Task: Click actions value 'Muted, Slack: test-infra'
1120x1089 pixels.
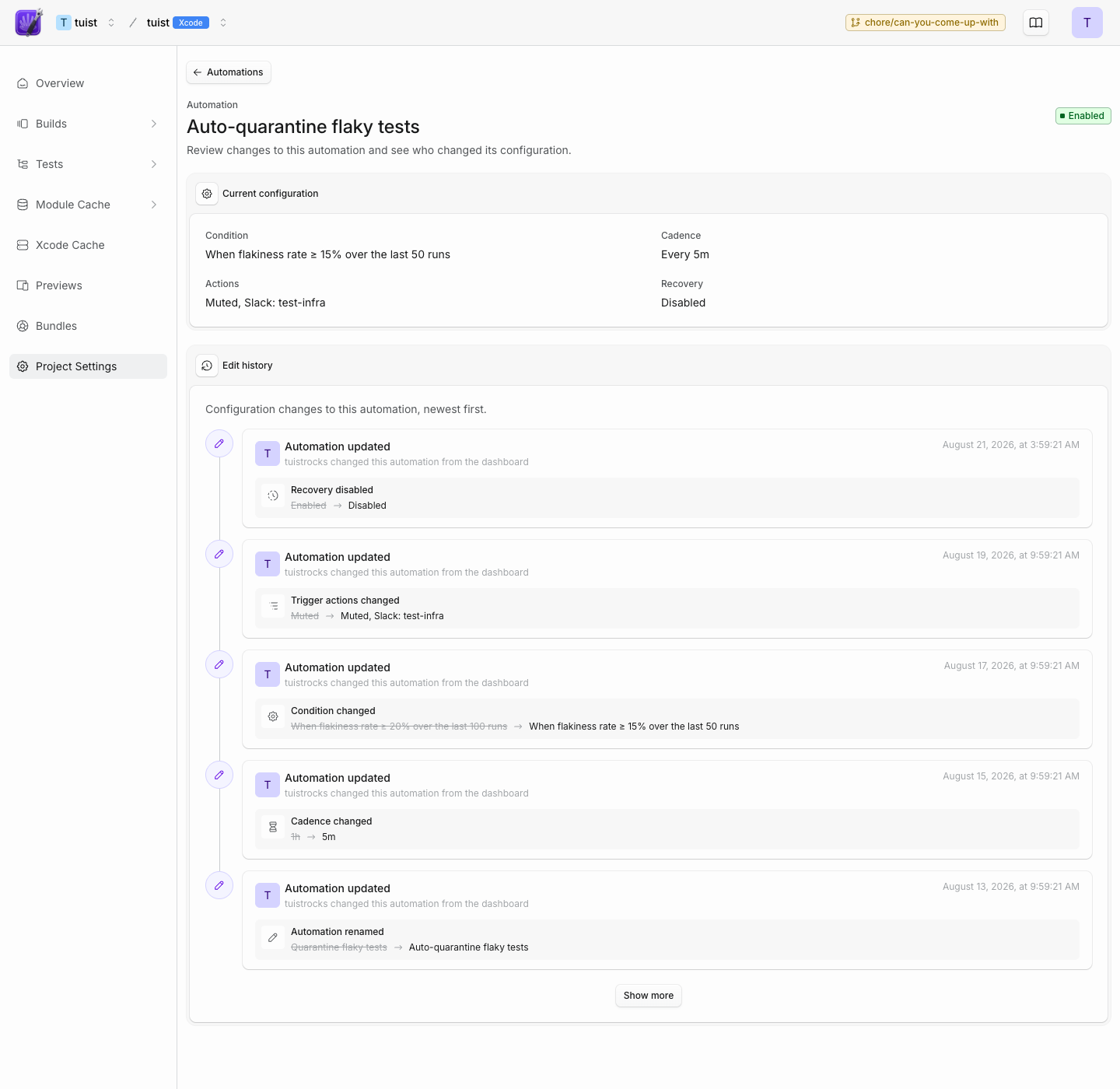Action: coord(265,303)
